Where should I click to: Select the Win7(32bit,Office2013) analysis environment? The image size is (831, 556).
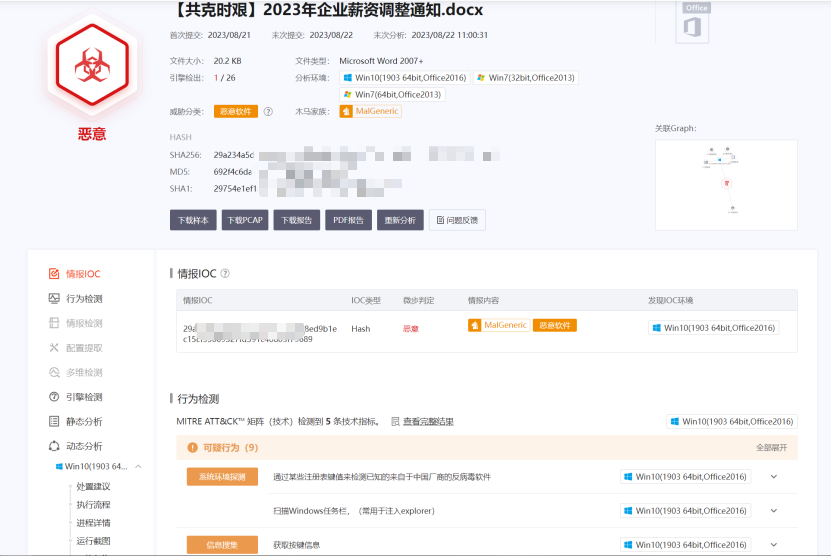[526, 78]
